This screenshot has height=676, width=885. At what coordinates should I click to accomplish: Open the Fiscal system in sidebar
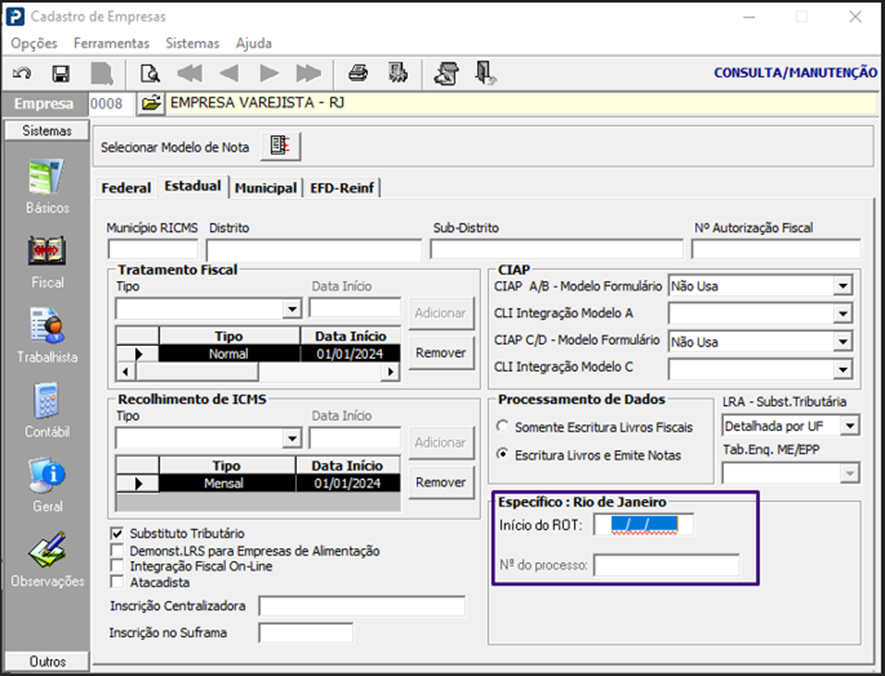[x=47, y=252]
